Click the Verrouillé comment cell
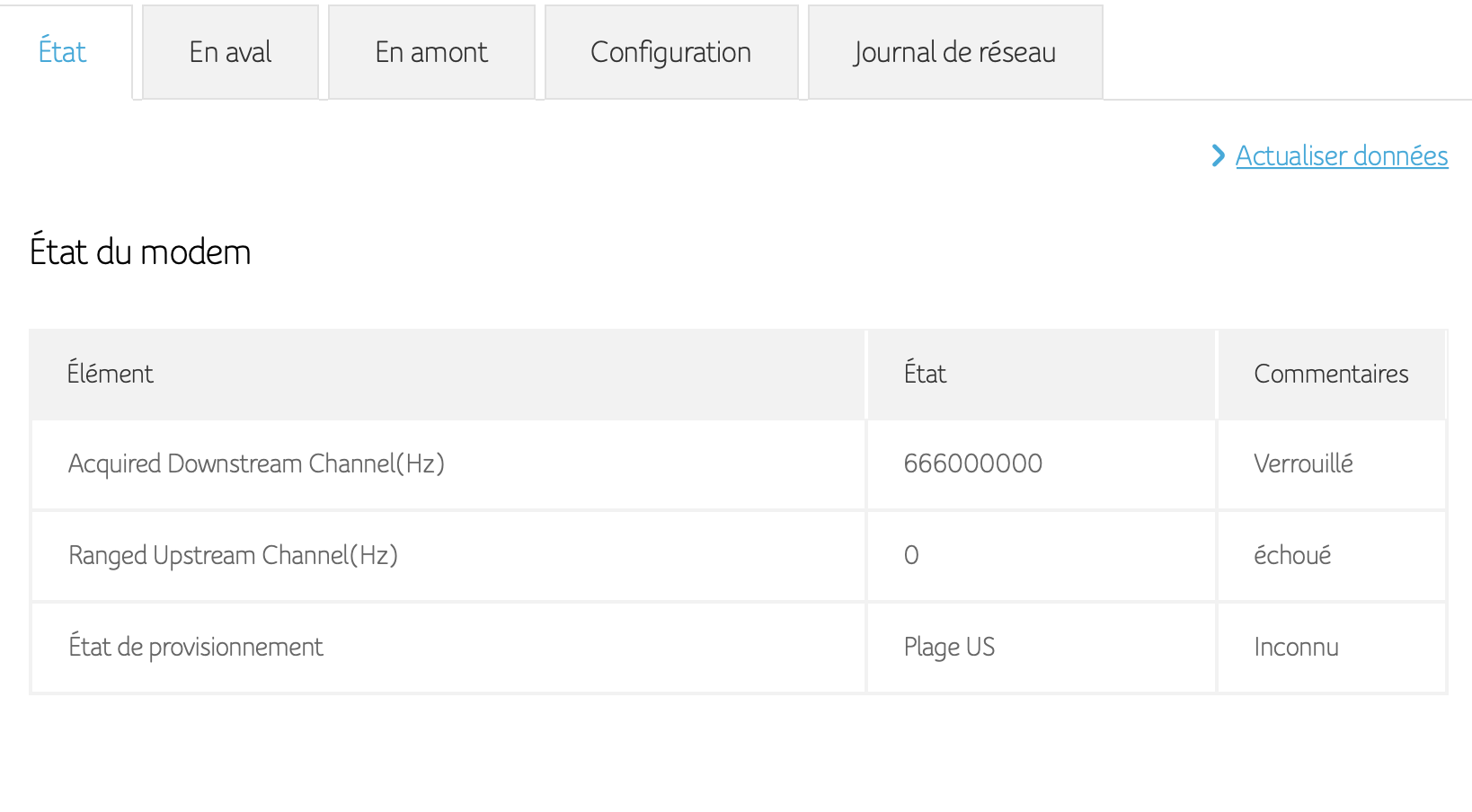 tap(1303, 463)
